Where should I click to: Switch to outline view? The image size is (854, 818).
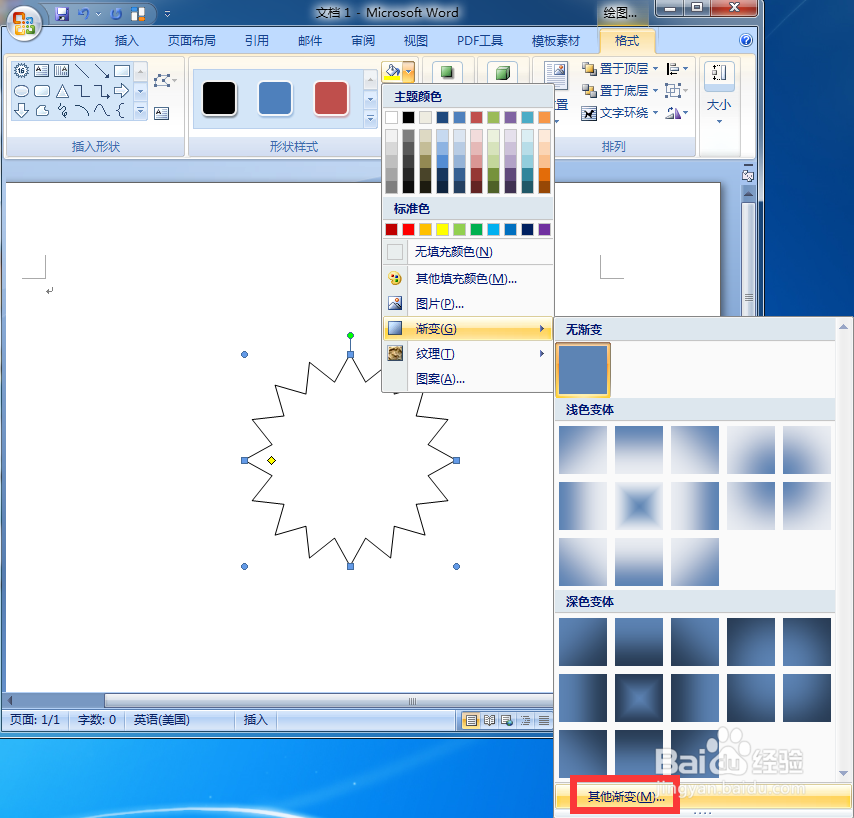click(526, 721)
